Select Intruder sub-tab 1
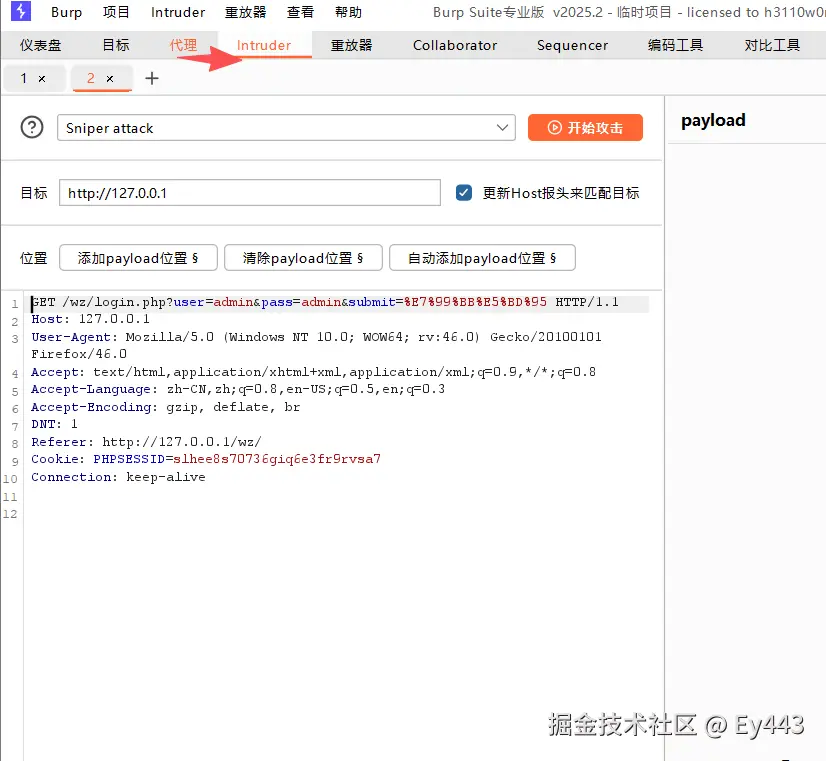Screen dimensions: 826x761 [24, 78]
